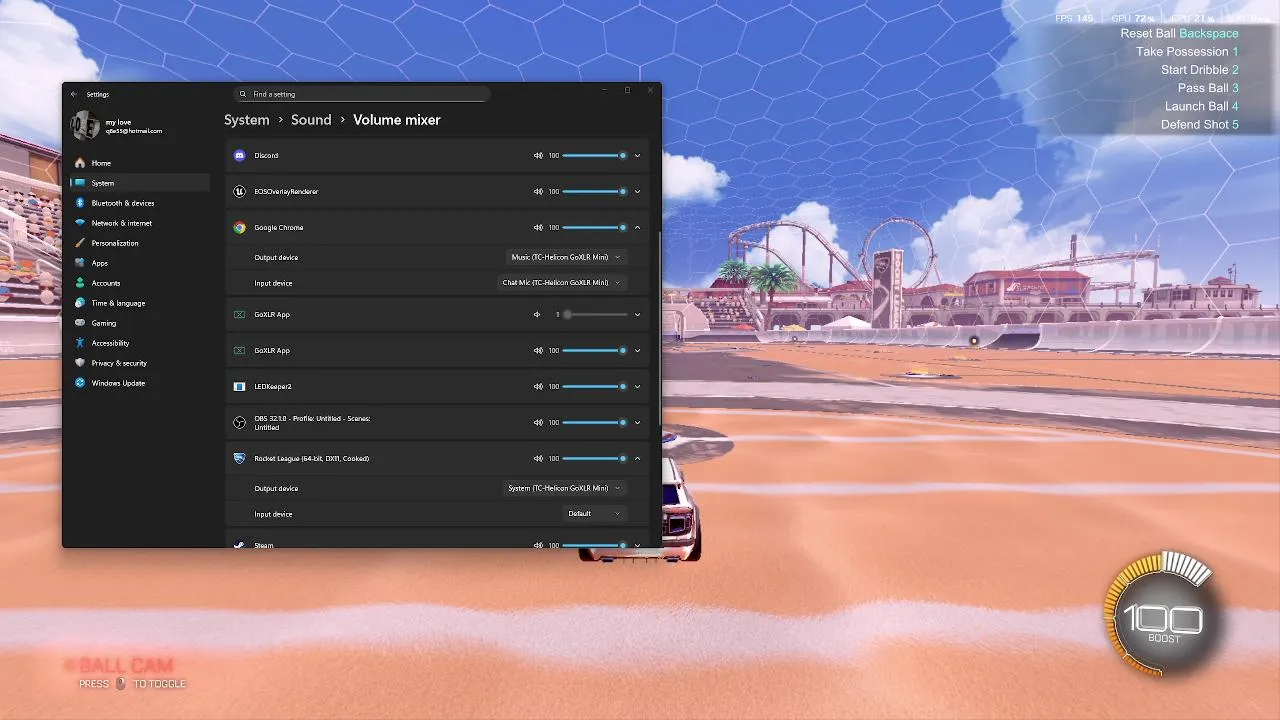Mute Discord with its speaker icon
The image size is (1280, 720).
(538, 155)
